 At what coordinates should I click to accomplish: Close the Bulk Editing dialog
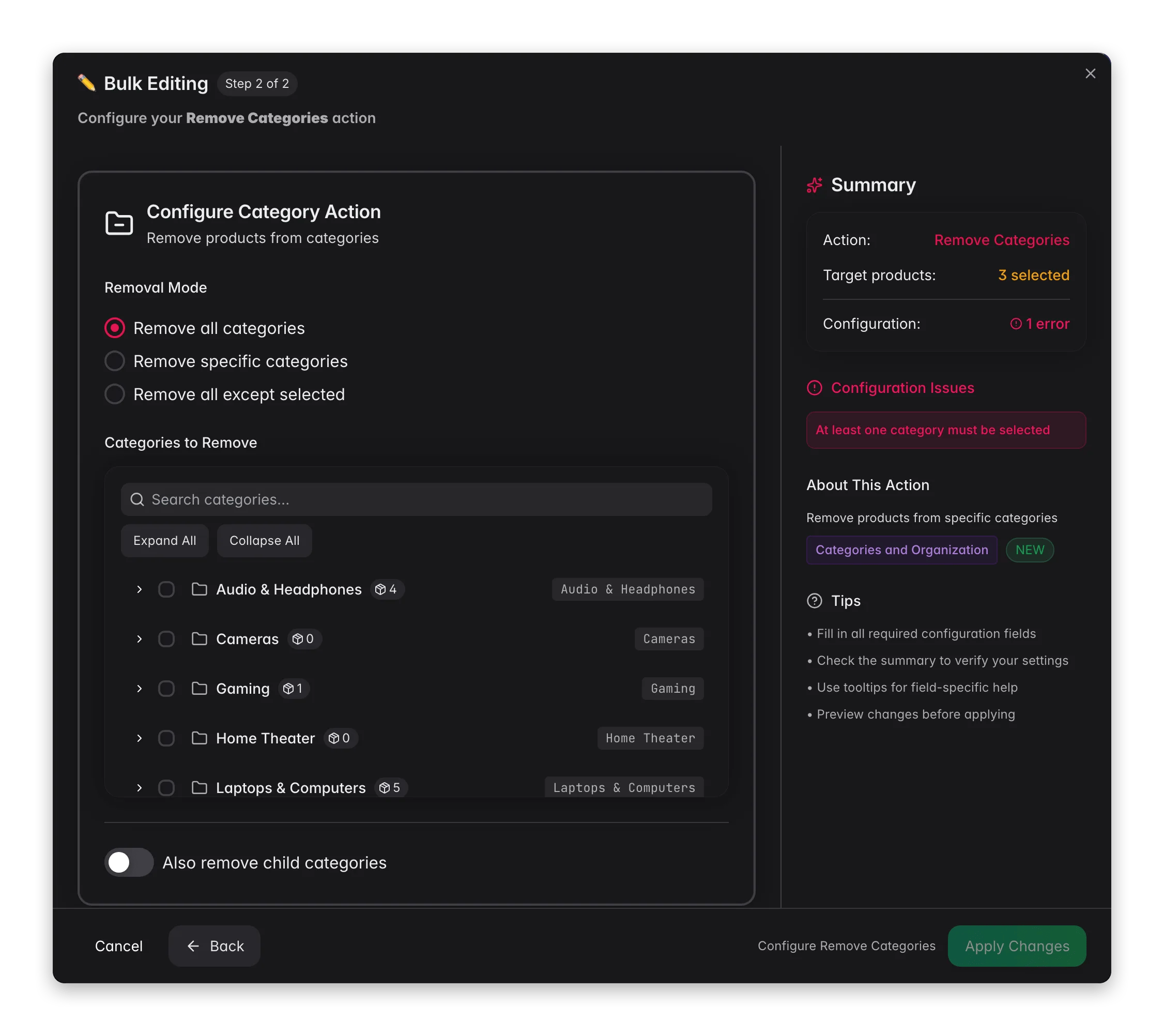point(1090,73)
